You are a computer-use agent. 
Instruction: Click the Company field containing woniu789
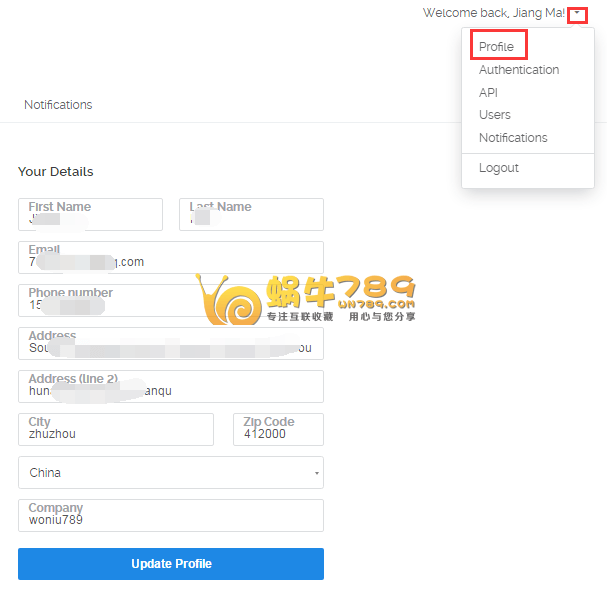coord(170,516)
